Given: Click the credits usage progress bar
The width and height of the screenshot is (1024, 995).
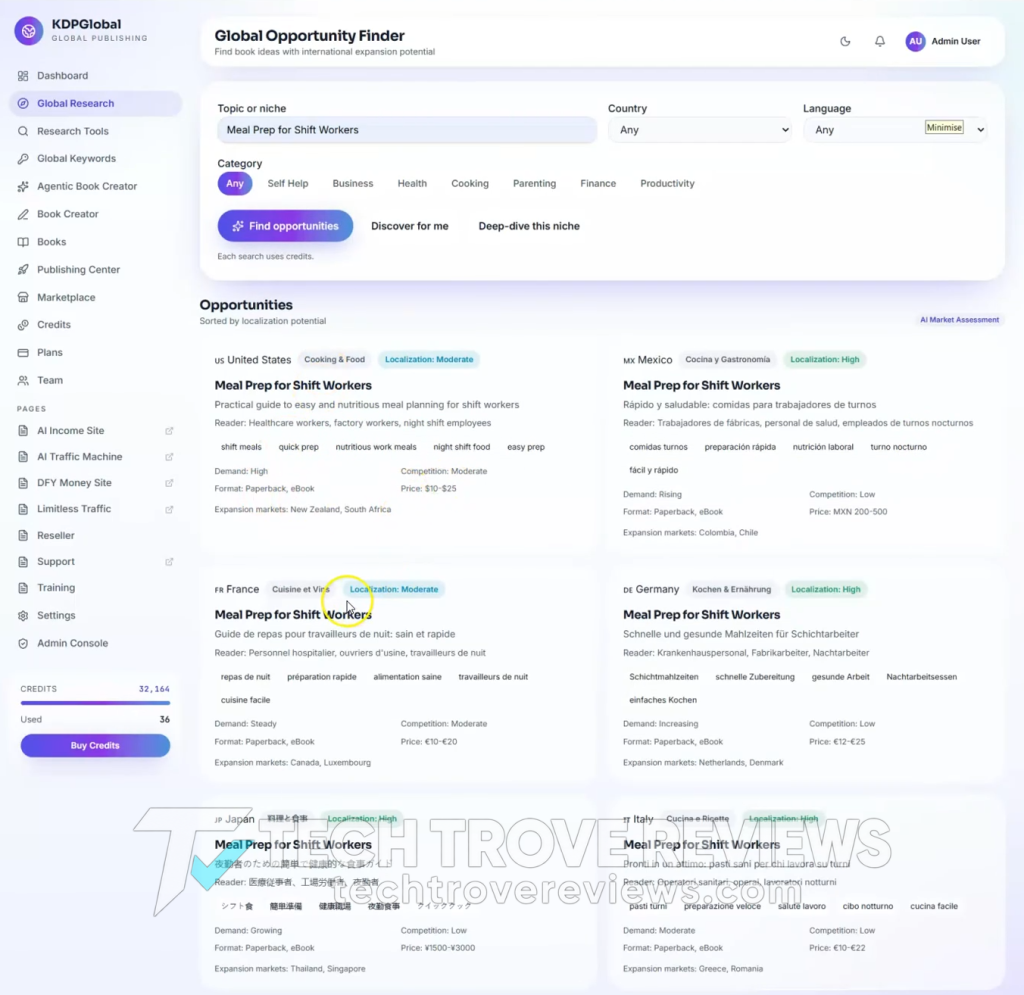Looking at the screenshot, I should point(95,703).
